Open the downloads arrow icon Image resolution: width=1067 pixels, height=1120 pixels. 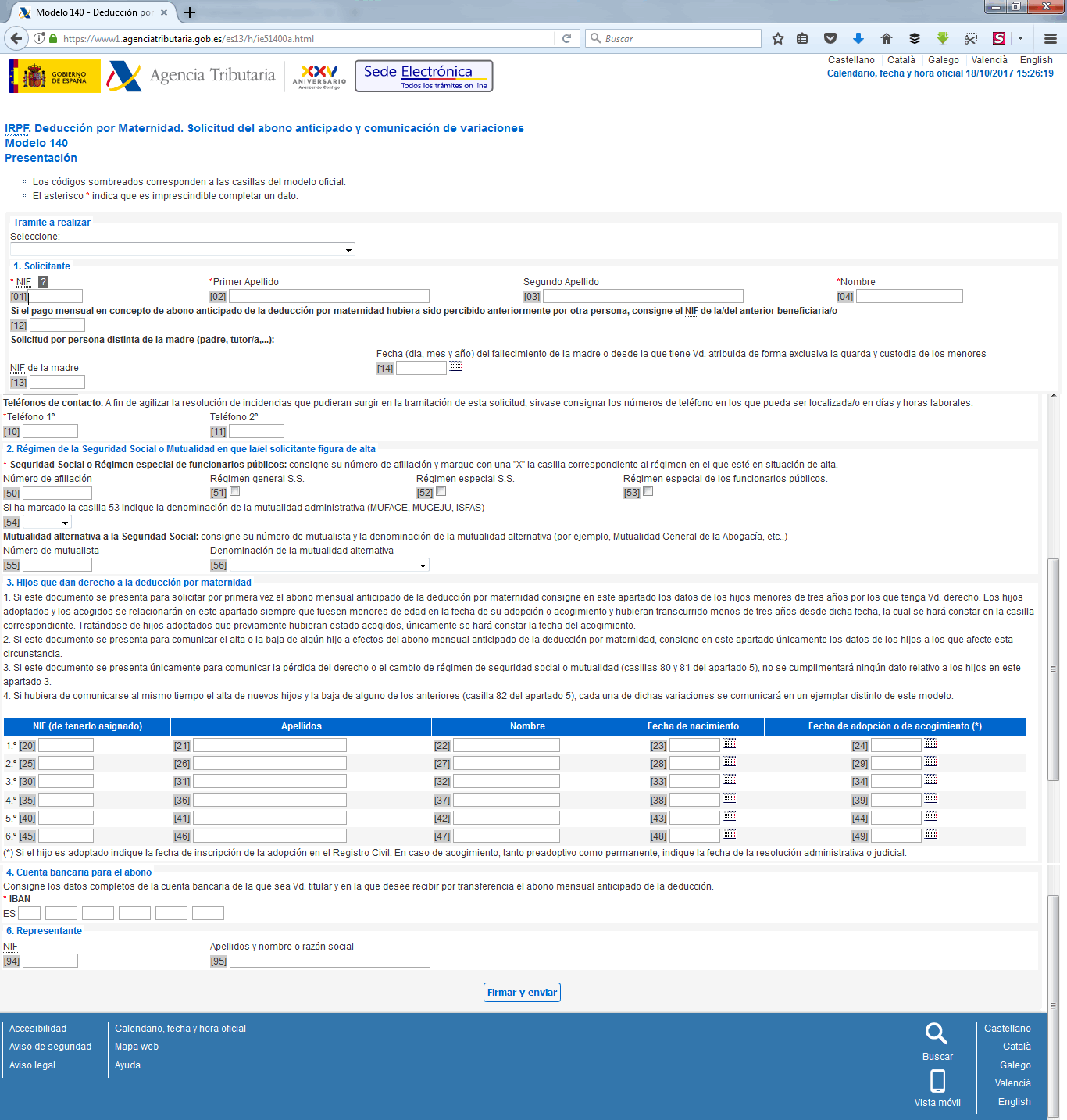click(858, 38)
